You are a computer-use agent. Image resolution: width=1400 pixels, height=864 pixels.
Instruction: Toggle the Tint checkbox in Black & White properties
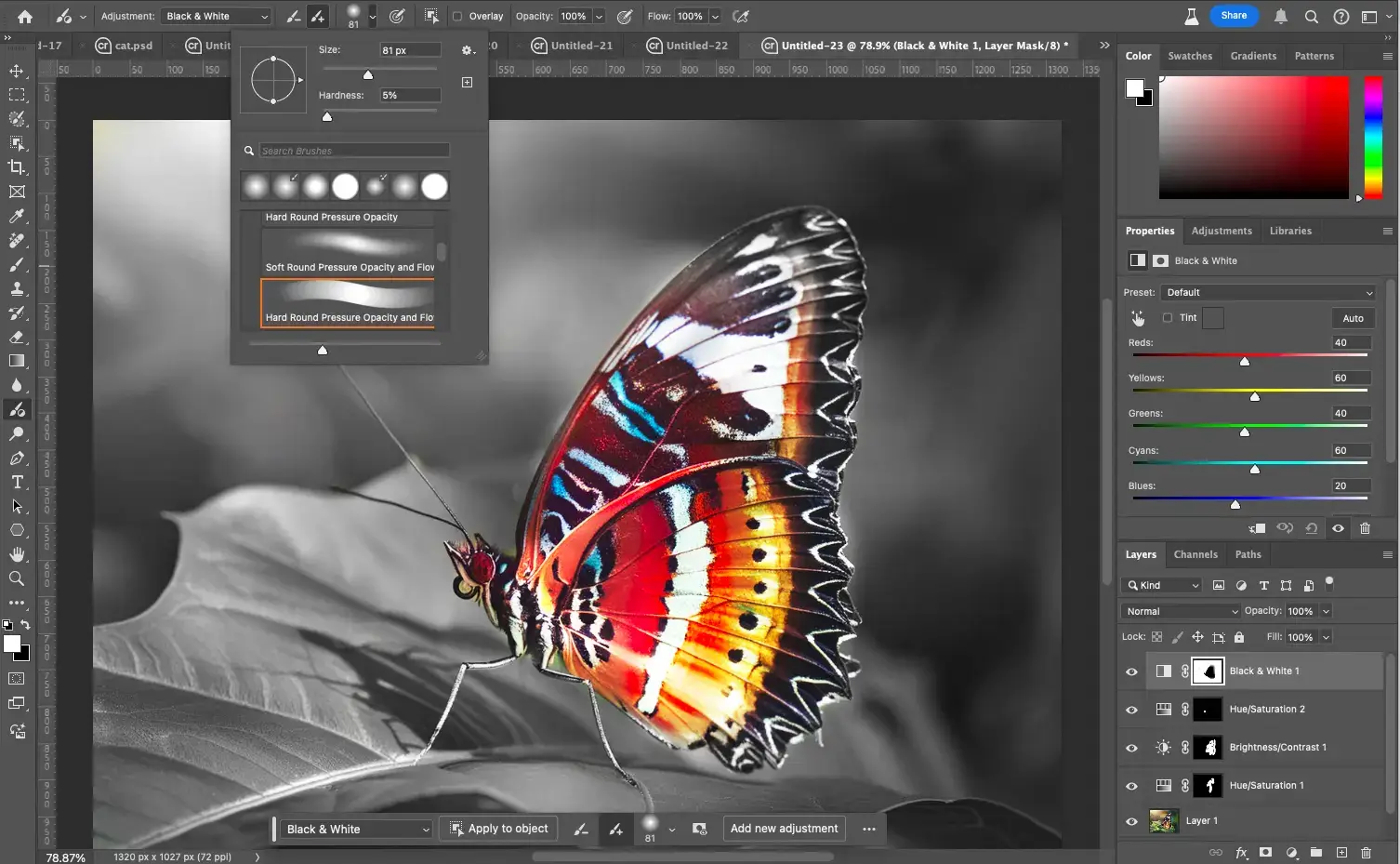pyautogui.click(x=1169, y=317)
